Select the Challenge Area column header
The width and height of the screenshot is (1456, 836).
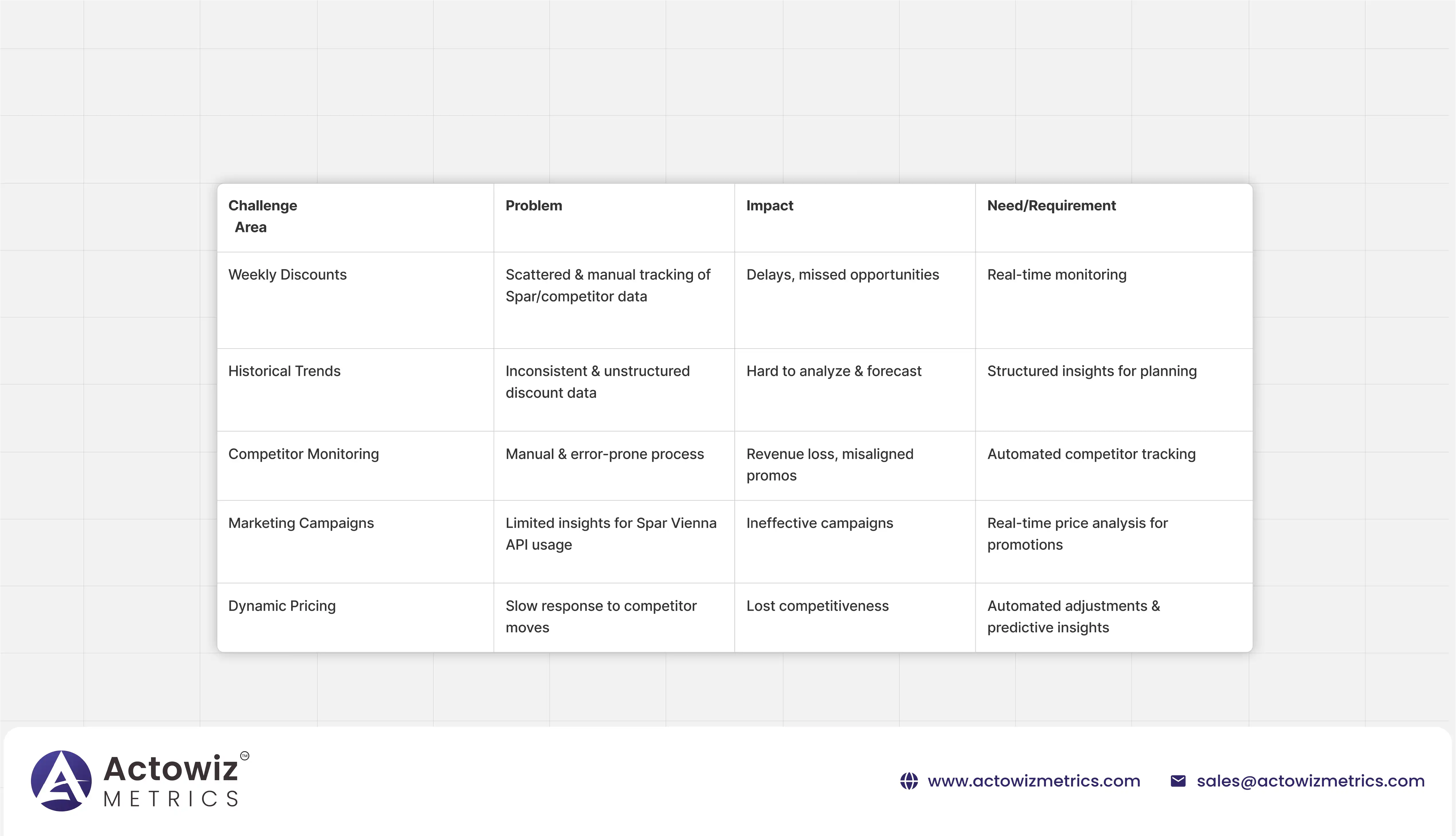pos(262,216)
